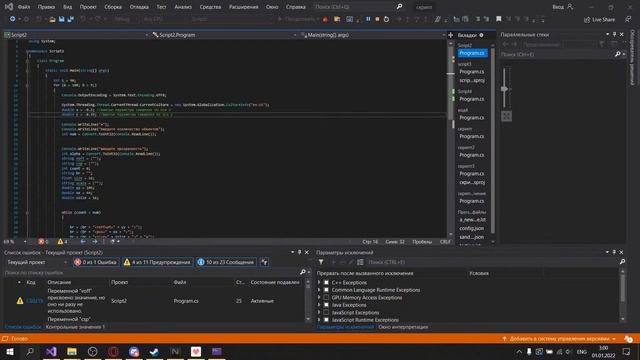
Task: Pause debugging with the Break All icon
Action: 368,19
